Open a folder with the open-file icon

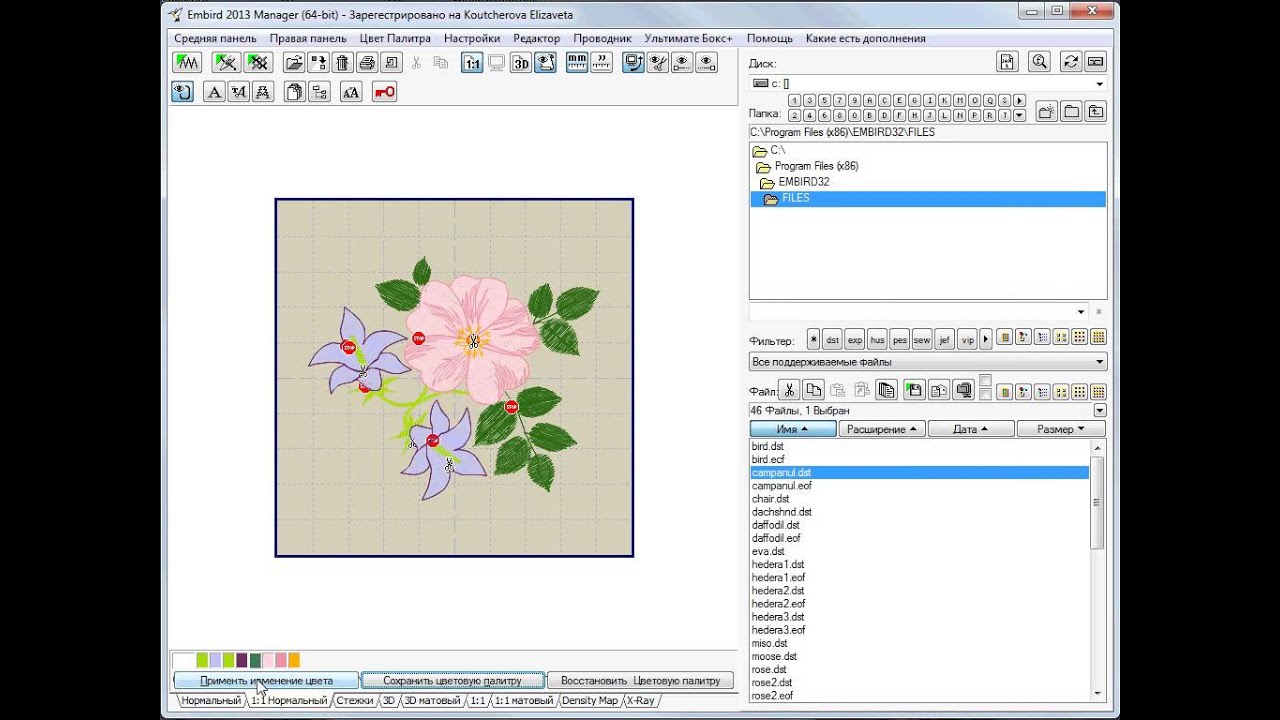[294, 63]
